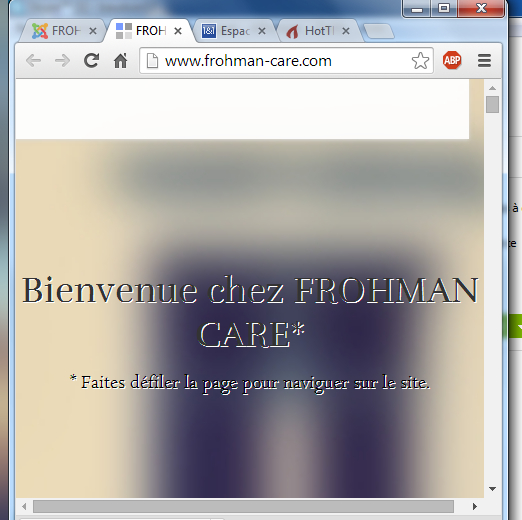
Task: Click the browser back arrow
Action: click(33, 61)
